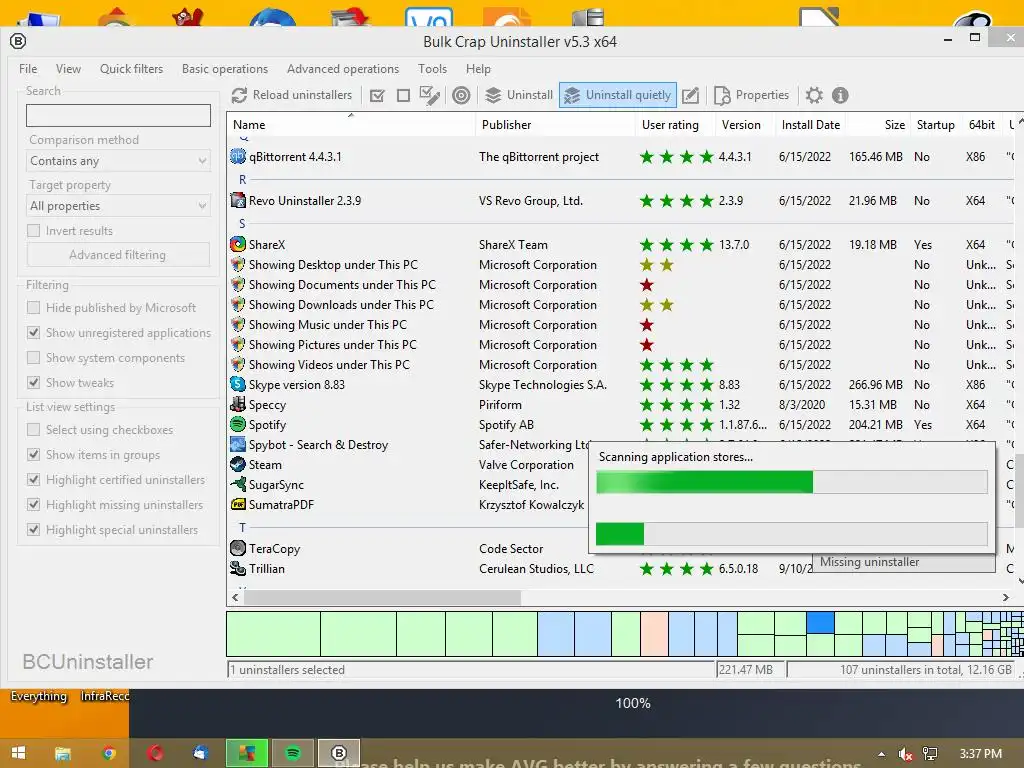Image resolution: width=1024 pixels, height=768 pixels.
Task: Sort by the User rating column
Action: click(x=675, y=125)
